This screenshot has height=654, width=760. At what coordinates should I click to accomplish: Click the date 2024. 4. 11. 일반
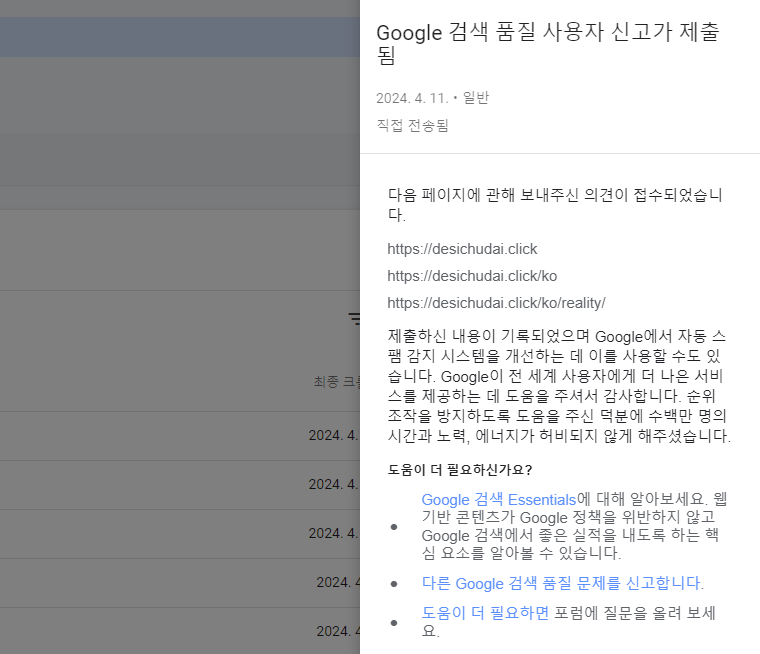click(432, 98)
